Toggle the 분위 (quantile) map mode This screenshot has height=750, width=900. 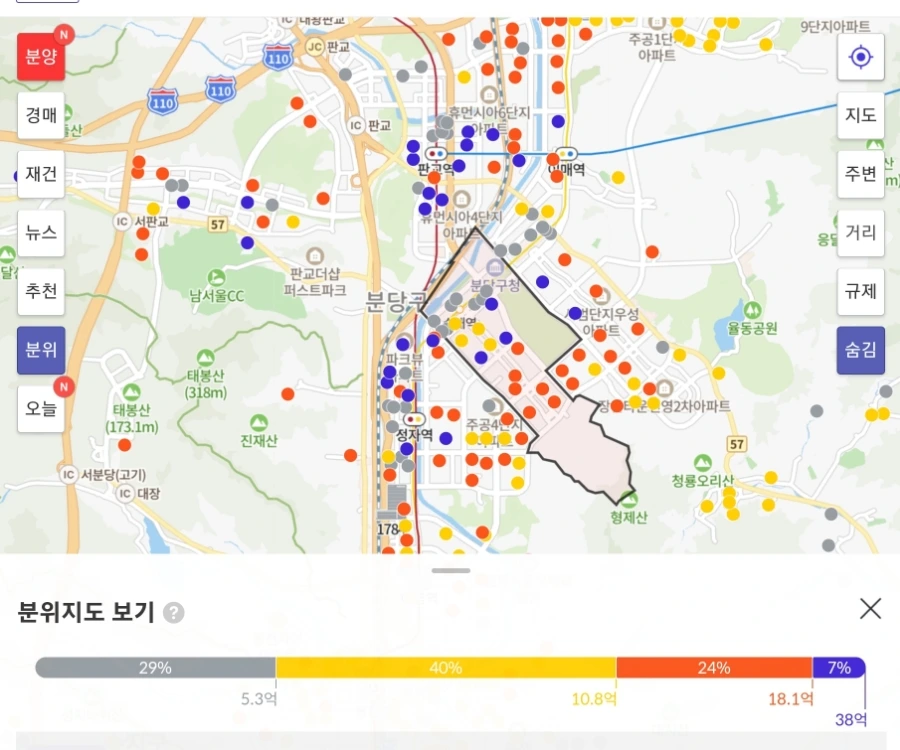[x=41, y=350]
